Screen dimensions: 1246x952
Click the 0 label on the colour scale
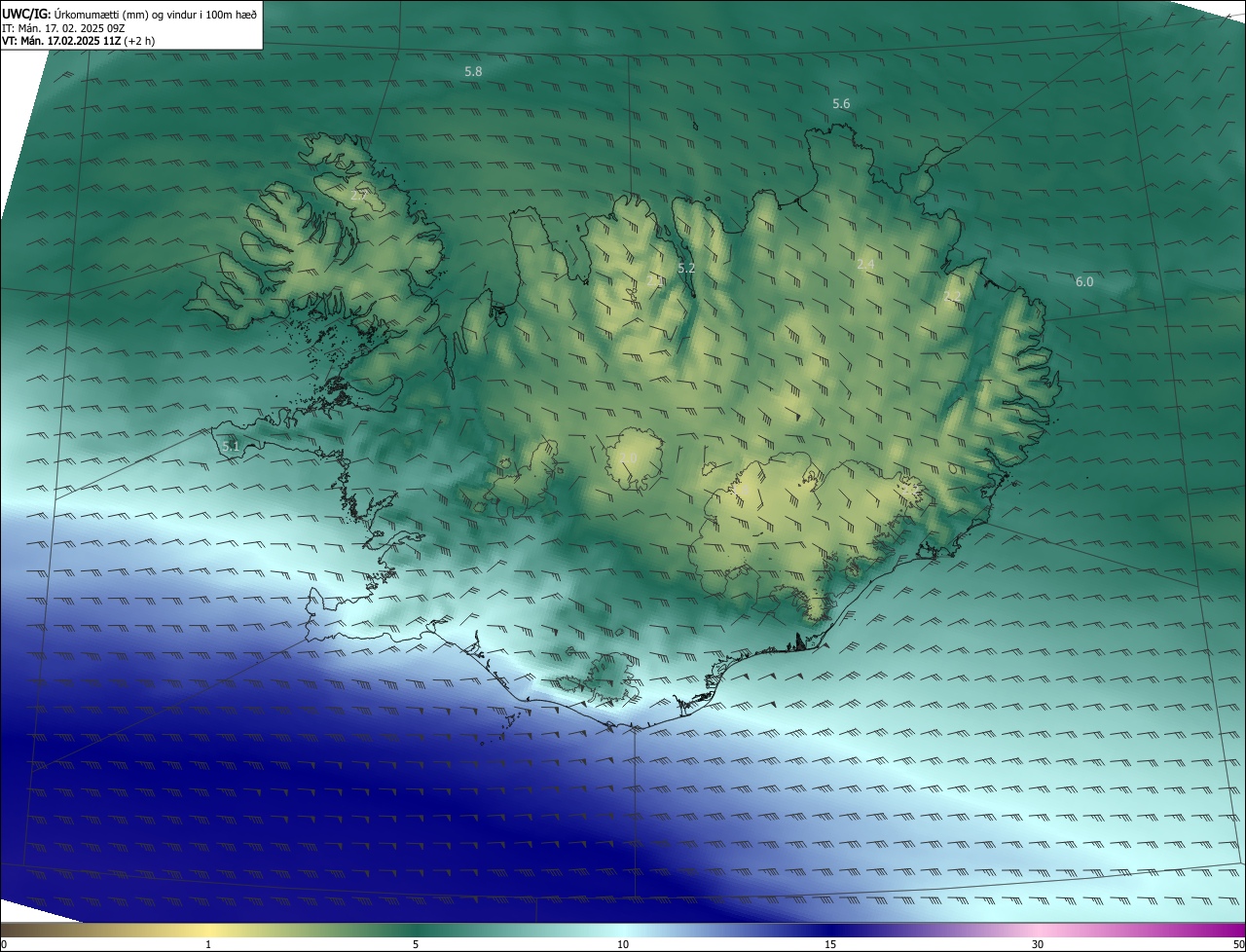tap(4, 944)
